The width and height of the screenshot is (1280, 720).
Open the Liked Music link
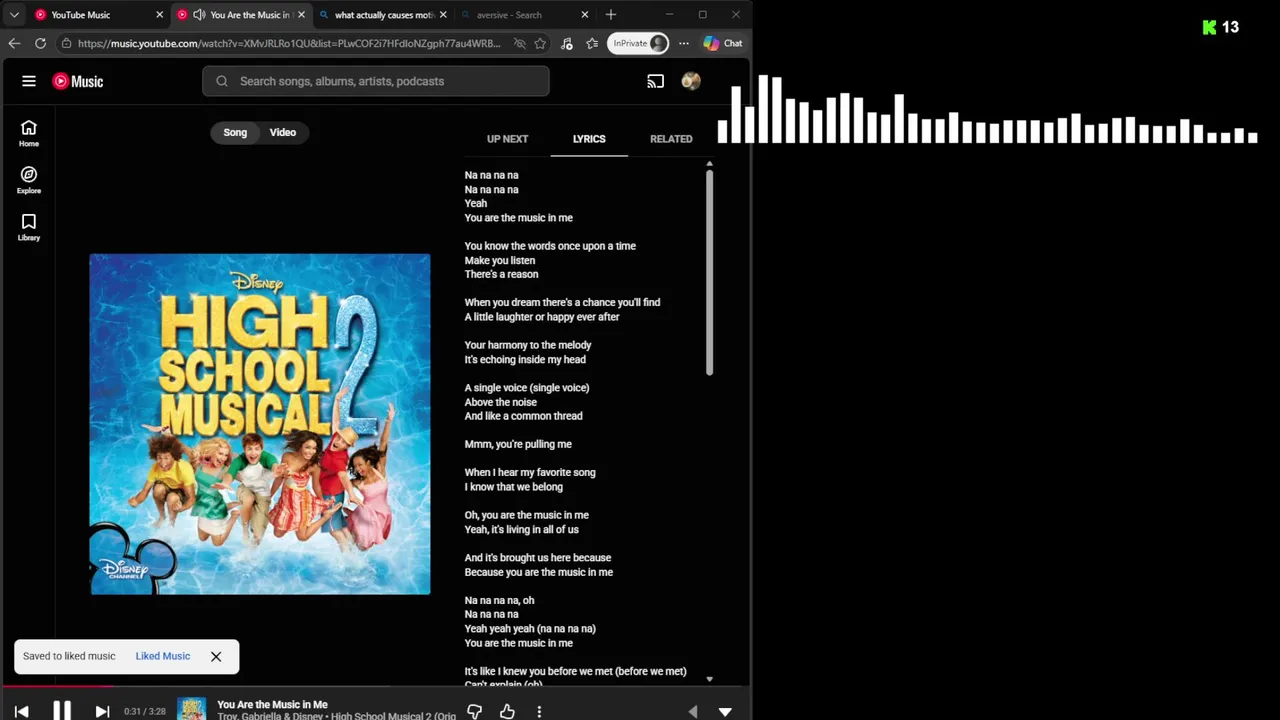(163, 656)
